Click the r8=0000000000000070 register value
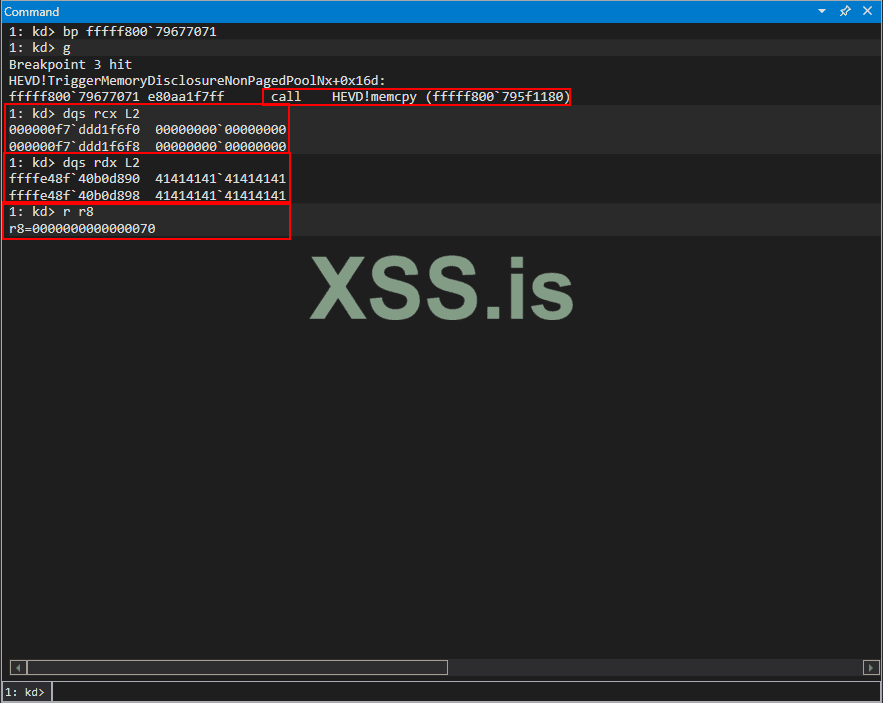The image size is (883, 703). pyautogui.click(x=82, y=229)
